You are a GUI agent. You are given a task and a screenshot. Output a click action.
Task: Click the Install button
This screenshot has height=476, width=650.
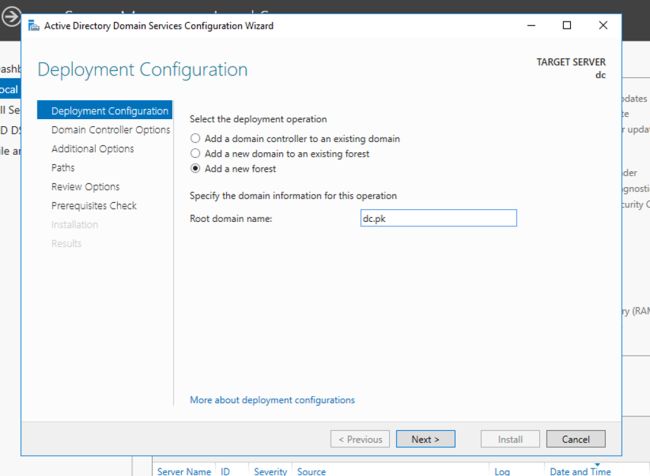pos(510,439)
